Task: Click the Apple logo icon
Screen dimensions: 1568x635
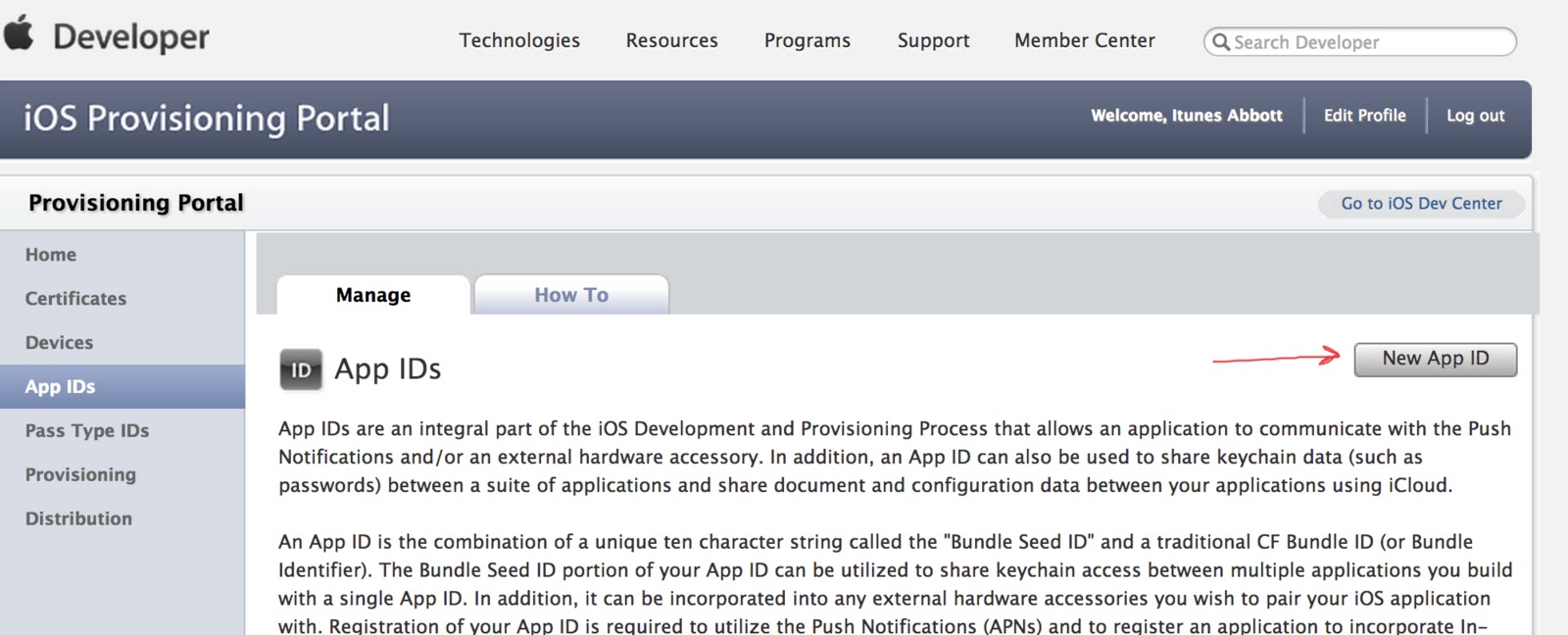Action: coord(18,32)
